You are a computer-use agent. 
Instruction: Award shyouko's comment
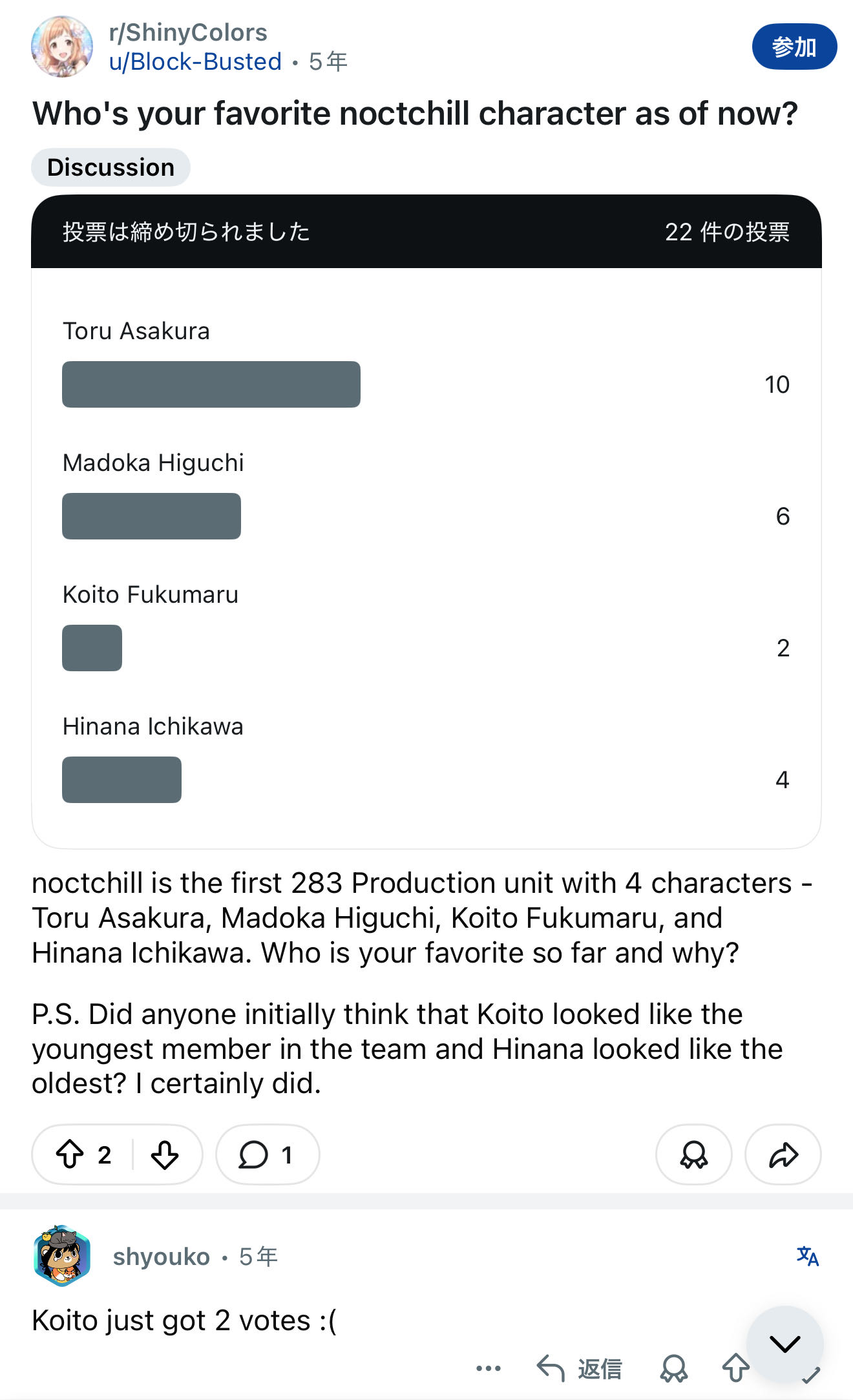click(x=673, y=1368)
